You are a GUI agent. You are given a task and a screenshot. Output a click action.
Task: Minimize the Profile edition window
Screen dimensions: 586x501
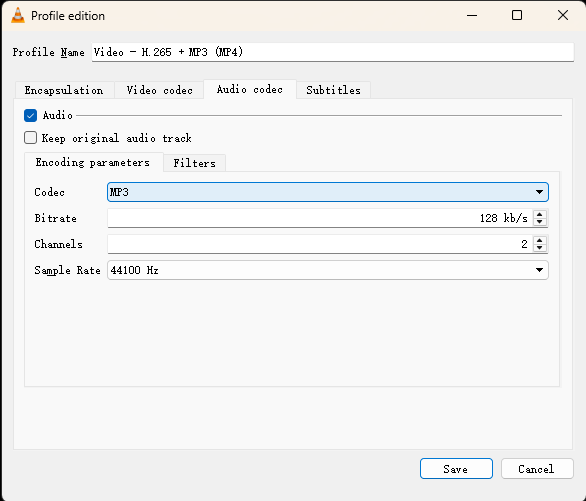[472, 16]
